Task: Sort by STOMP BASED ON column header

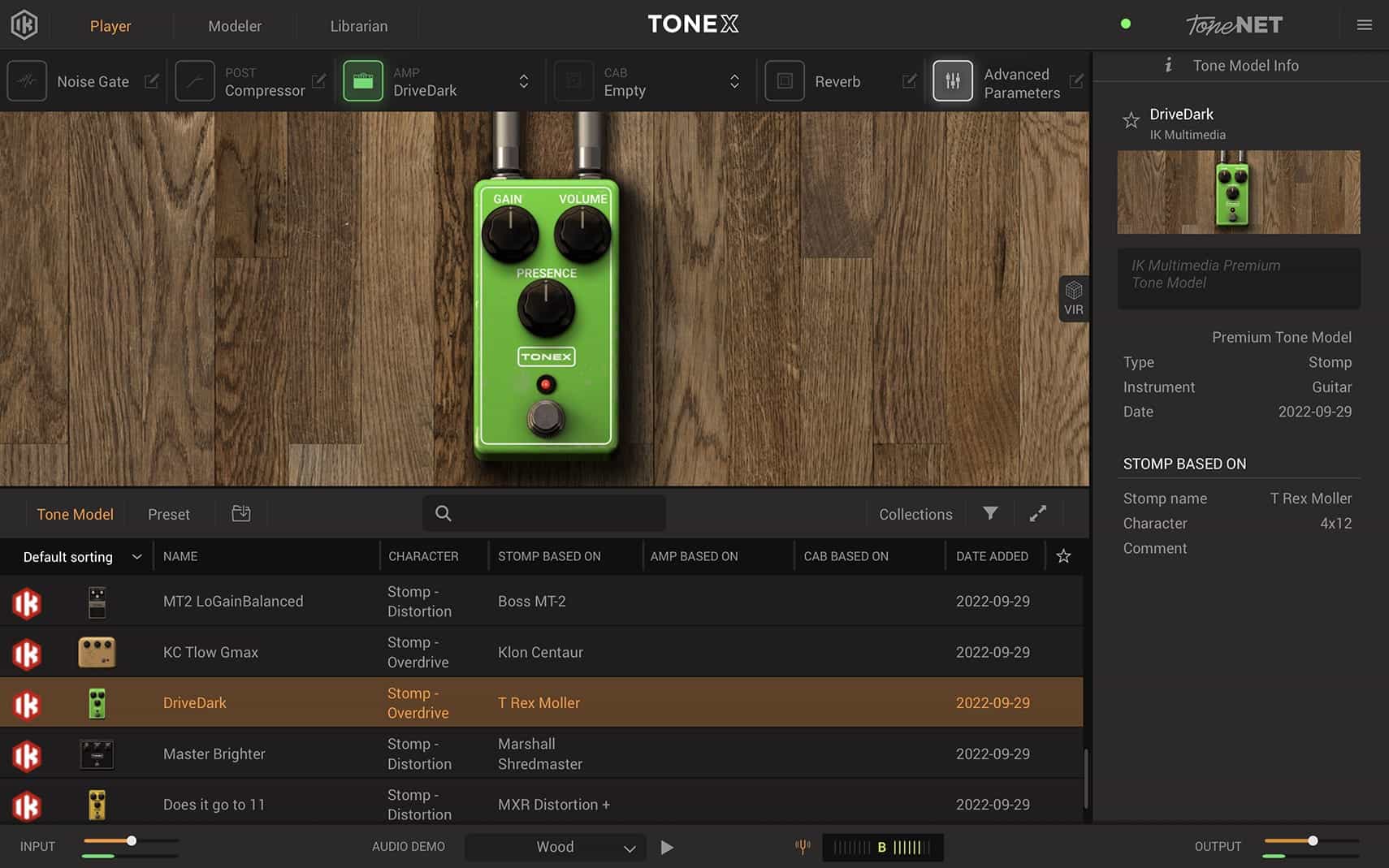Action: coord(549,556)
